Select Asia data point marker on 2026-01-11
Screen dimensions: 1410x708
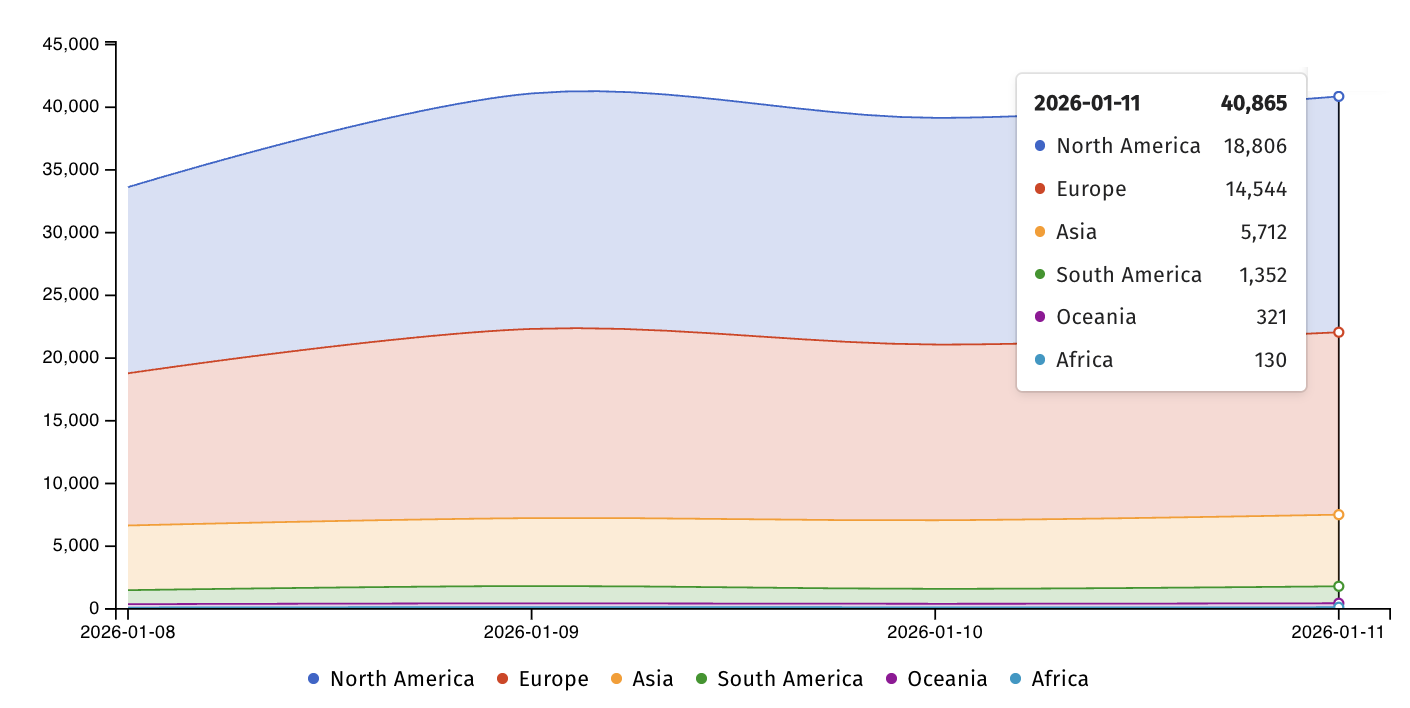pyautogui.click(x=1338, y=514)
